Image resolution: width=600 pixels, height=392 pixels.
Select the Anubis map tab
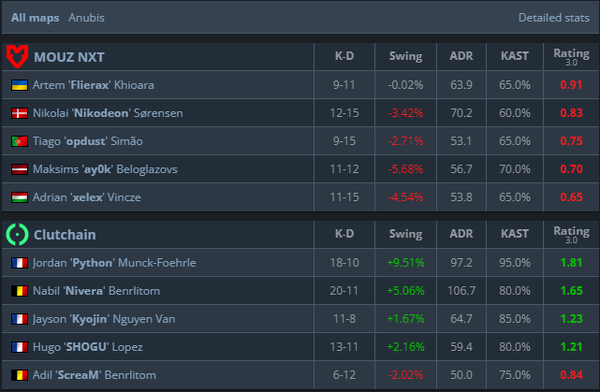tap(86, 18)
